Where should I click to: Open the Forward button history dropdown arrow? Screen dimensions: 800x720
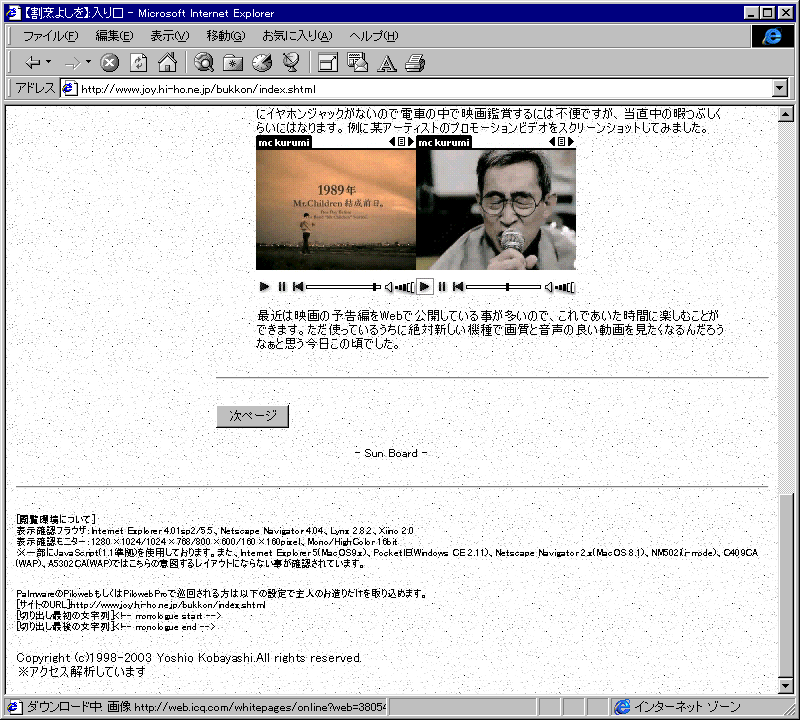(88, 62)
